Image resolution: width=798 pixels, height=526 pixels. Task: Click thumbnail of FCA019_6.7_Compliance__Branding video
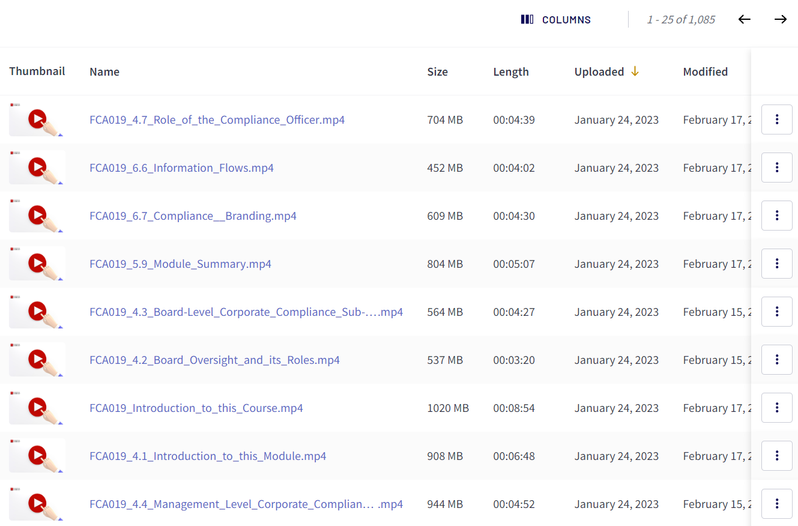click(x=37, y=216)
